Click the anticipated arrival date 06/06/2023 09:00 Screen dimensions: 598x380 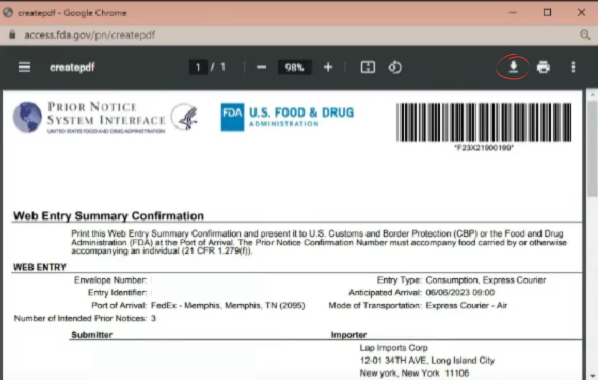click(460, 293)
